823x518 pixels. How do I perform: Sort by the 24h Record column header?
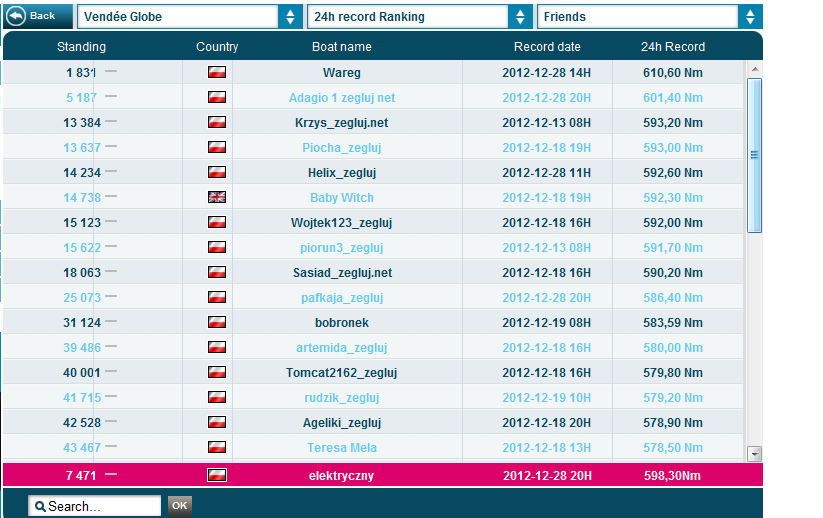pyautogui.click(x=672, y=47)
